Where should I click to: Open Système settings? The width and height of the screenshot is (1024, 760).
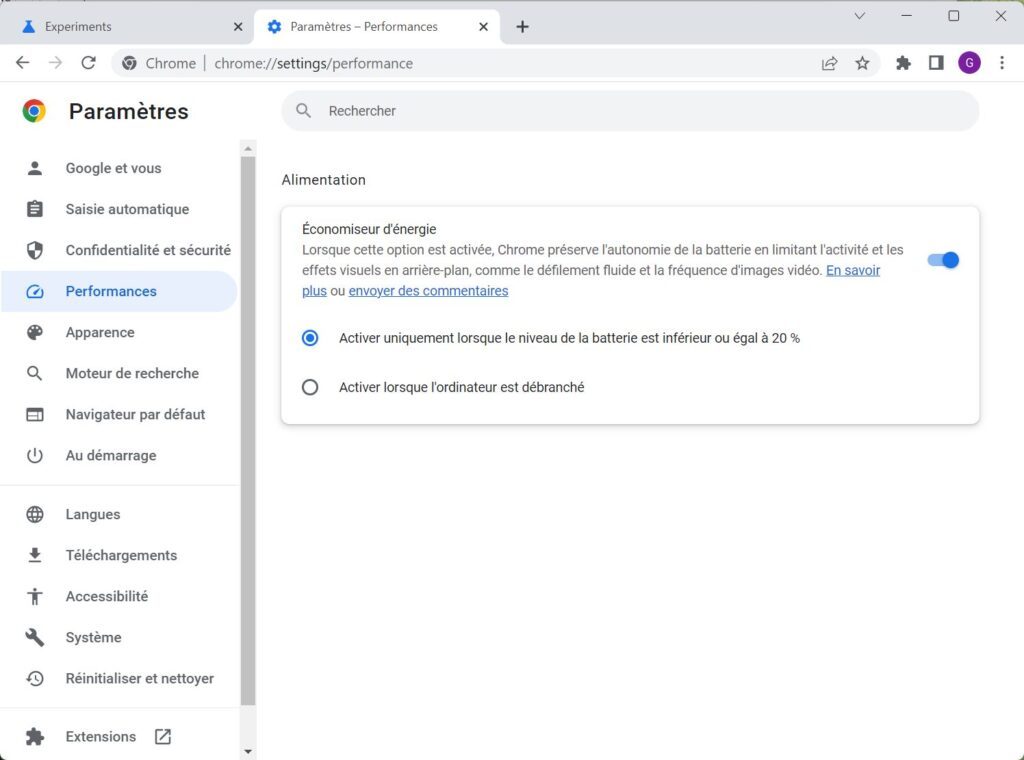(x=119, y=638)
